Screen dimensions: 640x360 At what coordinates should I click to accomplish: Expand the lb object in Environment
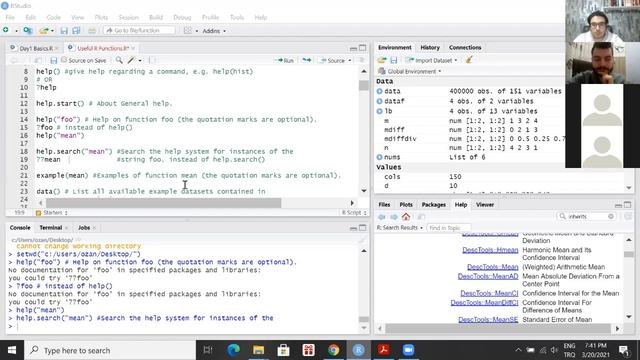[x=380, y=111]
